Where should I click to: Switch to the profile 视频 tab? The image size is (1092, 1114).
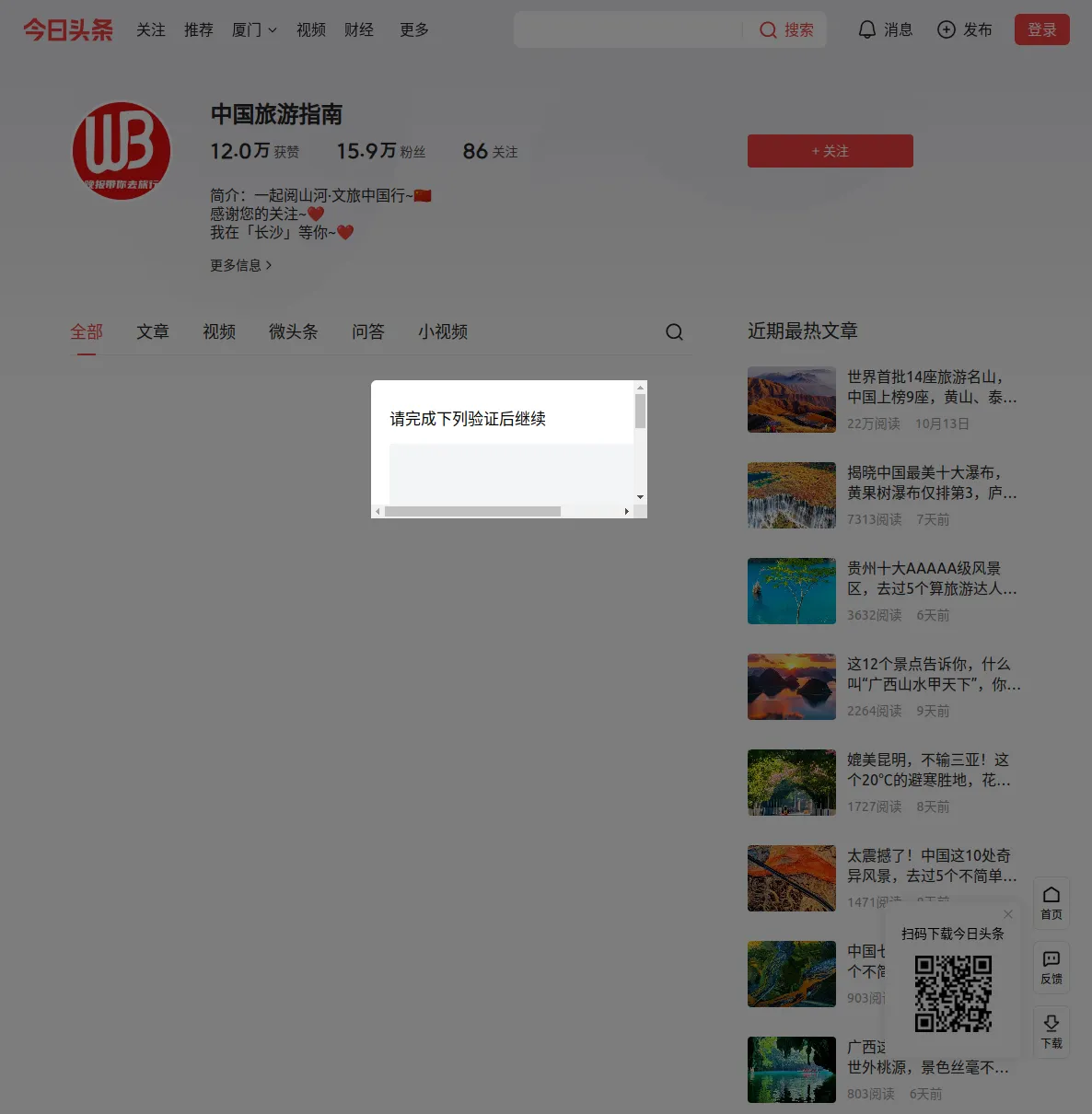[219, 331]
